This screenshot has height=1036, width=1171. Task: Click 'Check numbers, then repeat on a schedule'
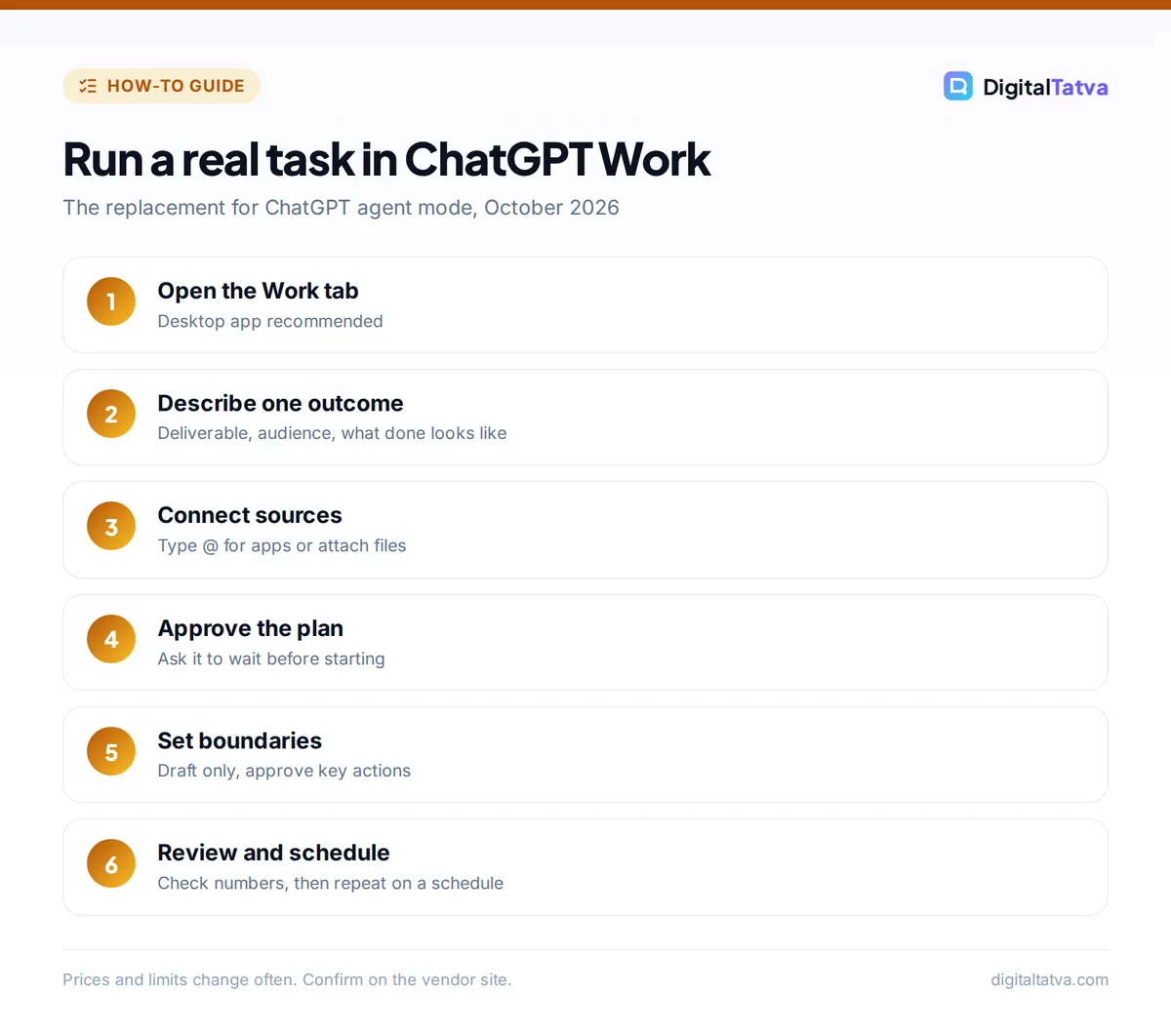tap(331, 883)
